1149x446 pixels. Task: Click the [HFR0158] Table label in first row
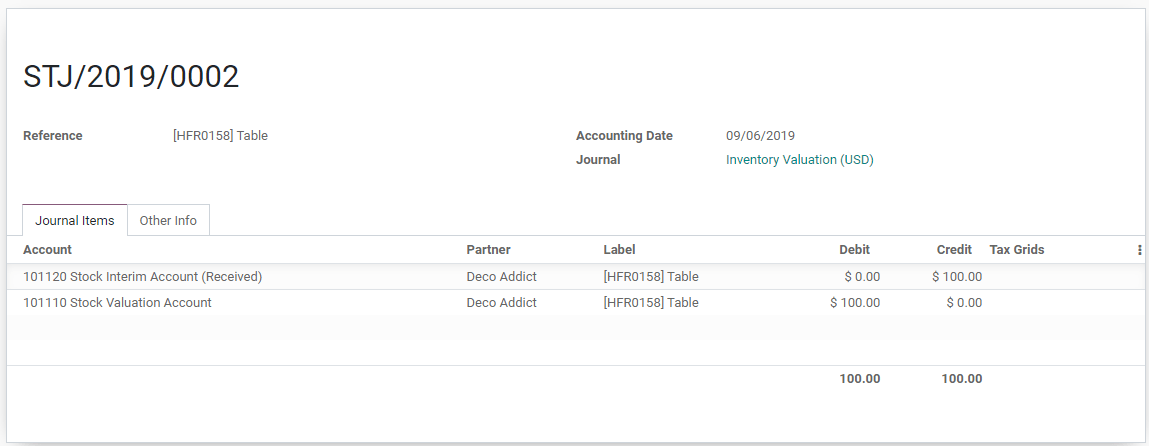tap(650, 277)
